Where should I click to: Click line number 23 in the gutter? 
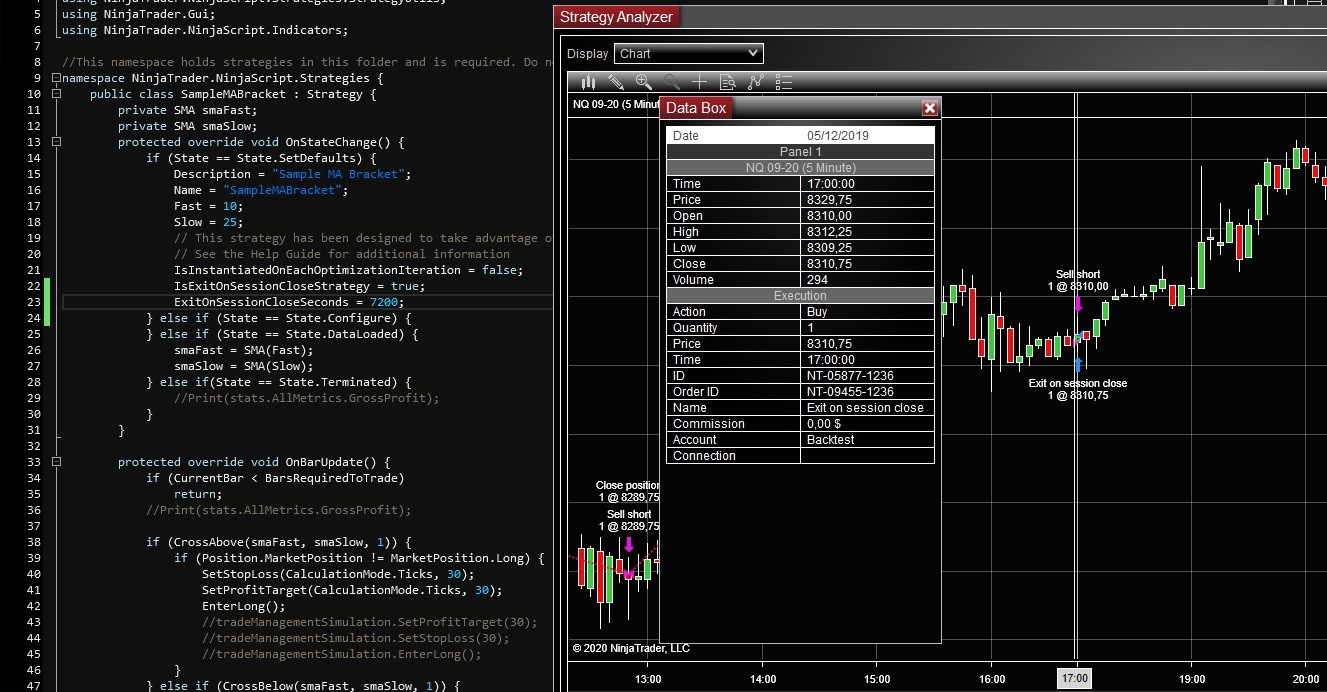click(x=34, y=302)
